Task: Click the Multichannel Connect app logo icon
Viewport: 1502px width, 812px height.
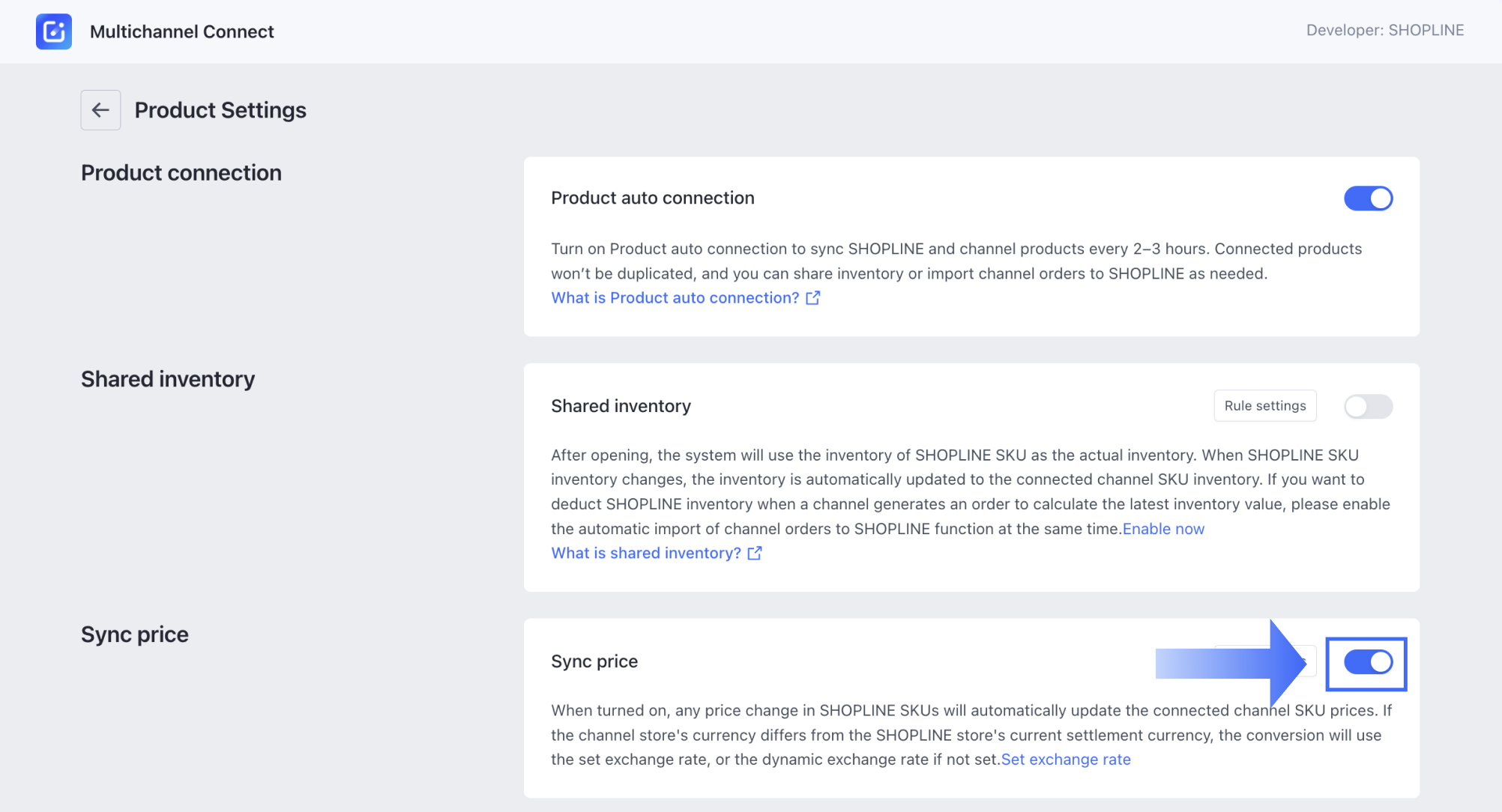Action: 54,31
